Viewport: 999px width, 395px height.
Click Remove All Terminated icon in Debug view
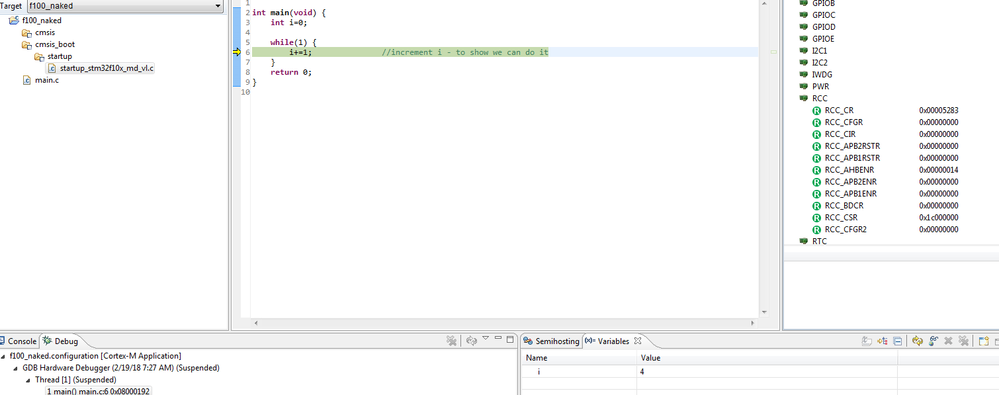point(451,341)
